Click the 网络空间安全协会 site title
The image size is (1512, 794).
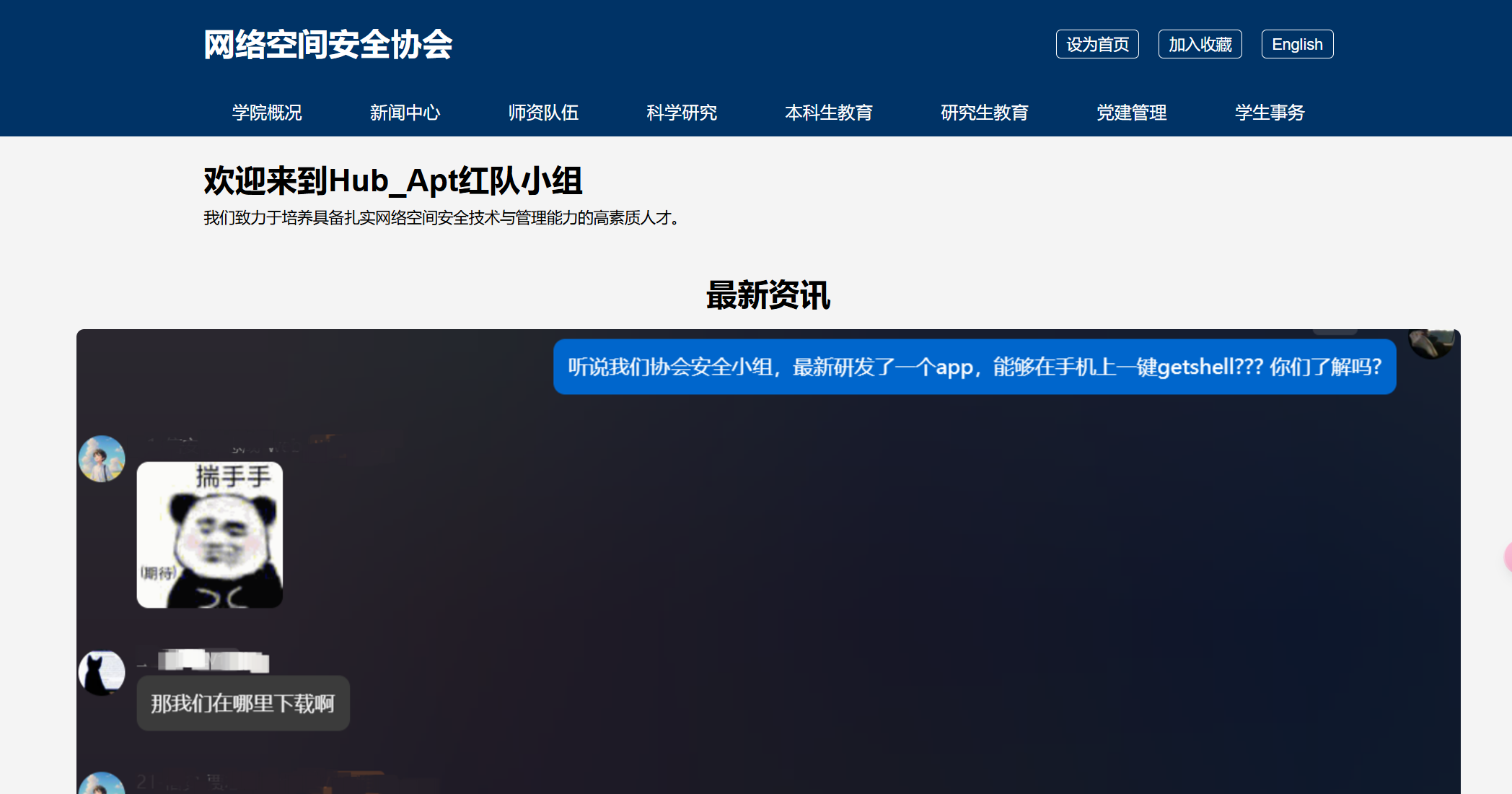[328, 45]
